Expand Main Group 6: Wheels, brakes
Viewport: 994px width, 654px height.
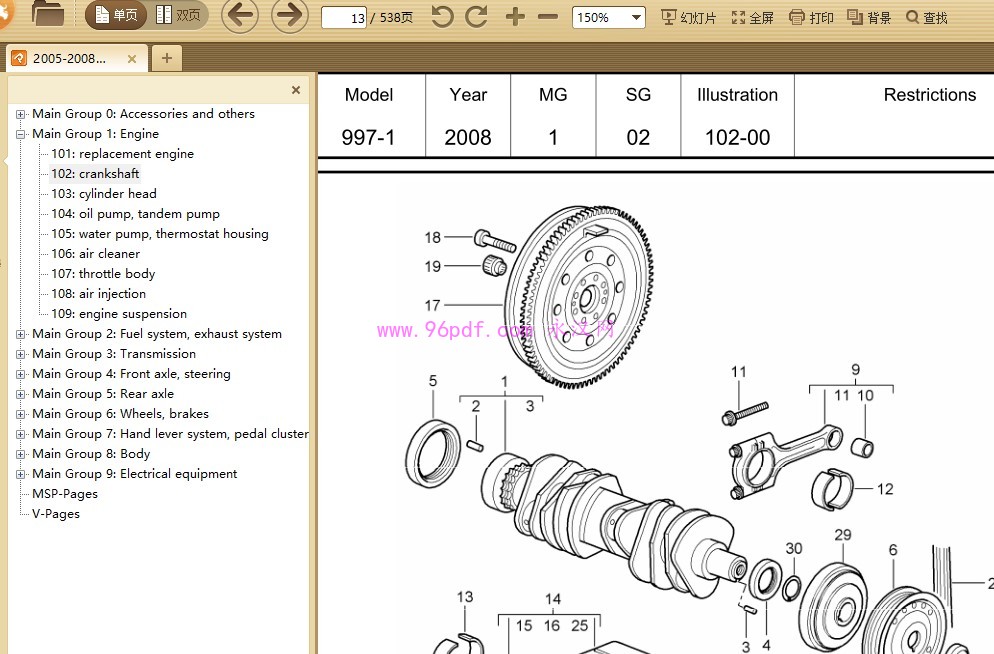tap(20, 414)
